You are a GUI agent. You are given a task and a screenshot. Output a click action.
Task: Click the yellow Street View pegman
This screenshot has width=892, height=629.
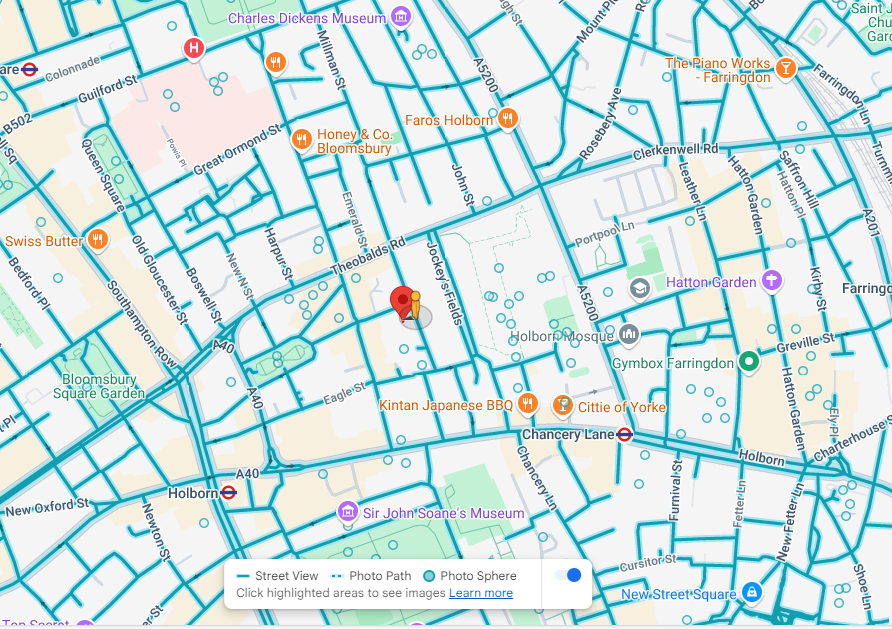click(416, 306)
